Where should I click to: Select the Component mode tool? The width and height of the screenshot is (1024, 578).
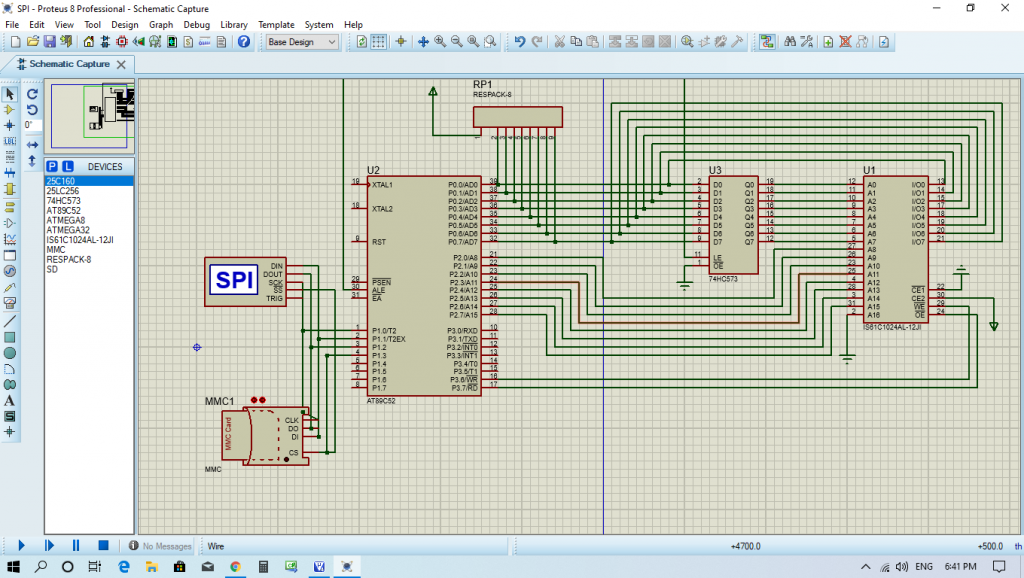click(x=10, y=109)
